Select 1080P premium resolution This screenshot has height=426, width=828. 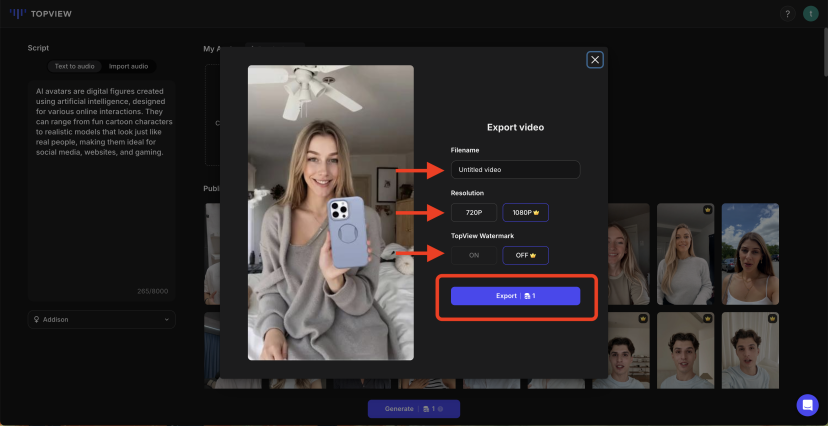tap(525, 212)
